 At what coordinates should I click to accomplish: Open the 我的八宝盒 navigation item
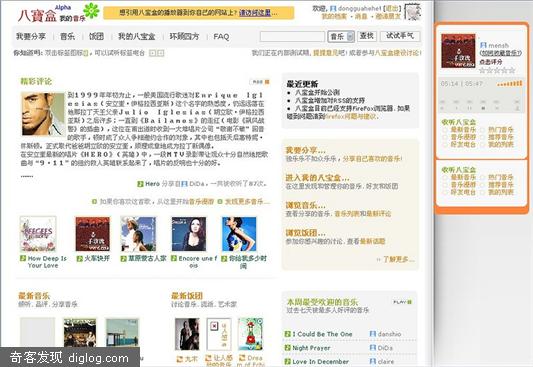(137, 36)
